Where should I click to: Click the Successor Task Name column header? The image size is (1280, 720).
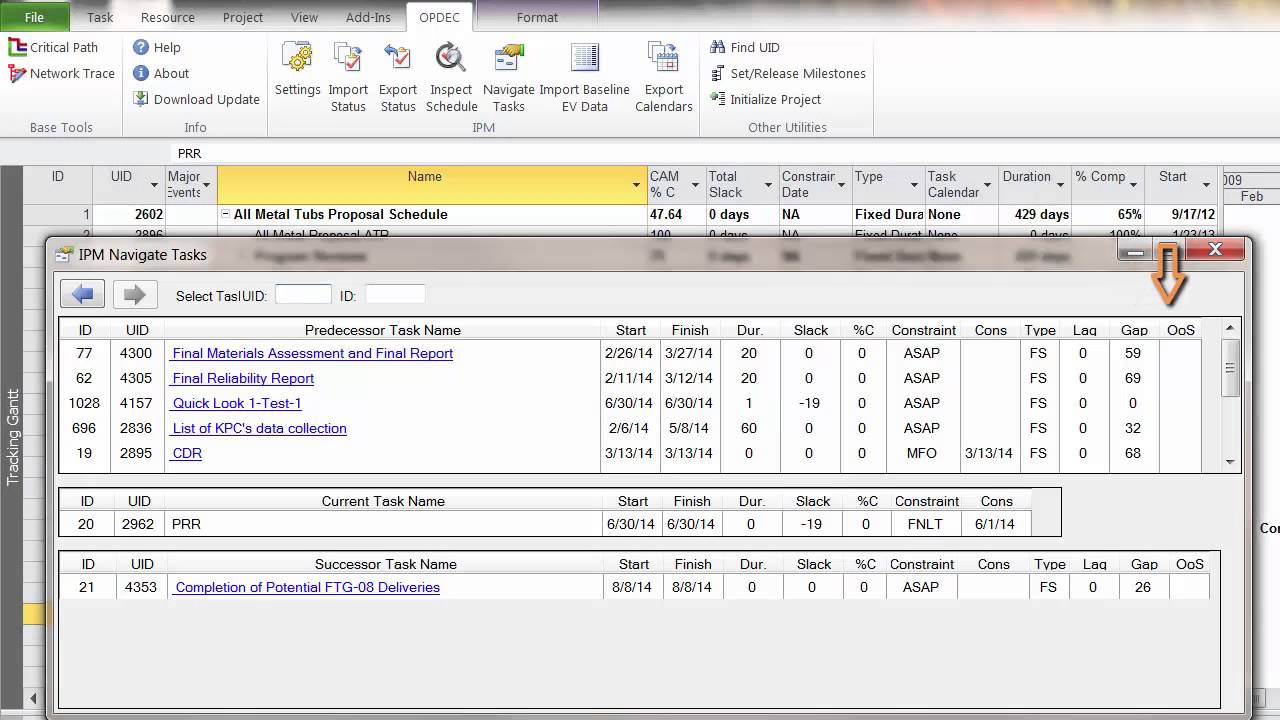tap(386, 564)
